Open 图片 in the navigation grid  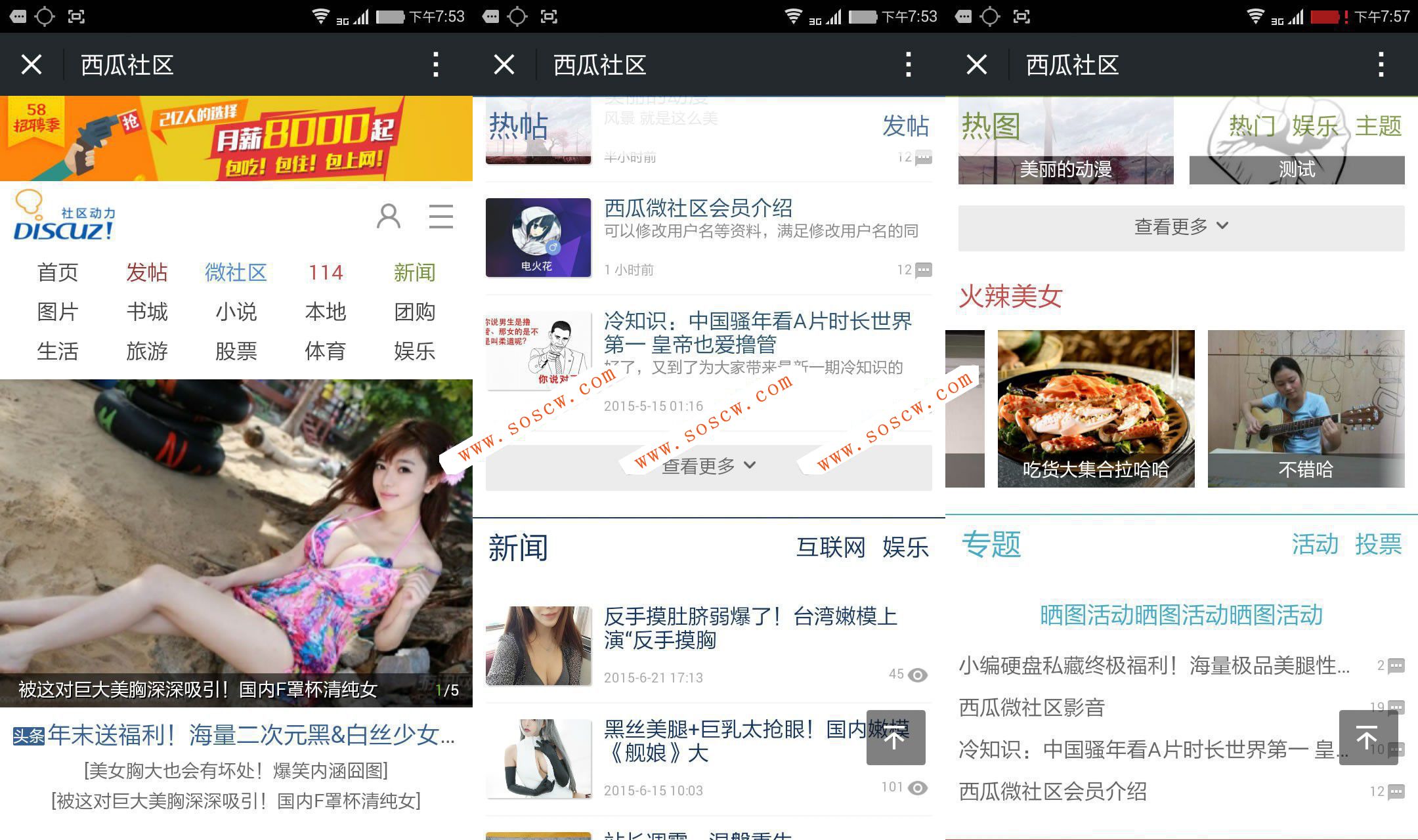tap(58, 312)
